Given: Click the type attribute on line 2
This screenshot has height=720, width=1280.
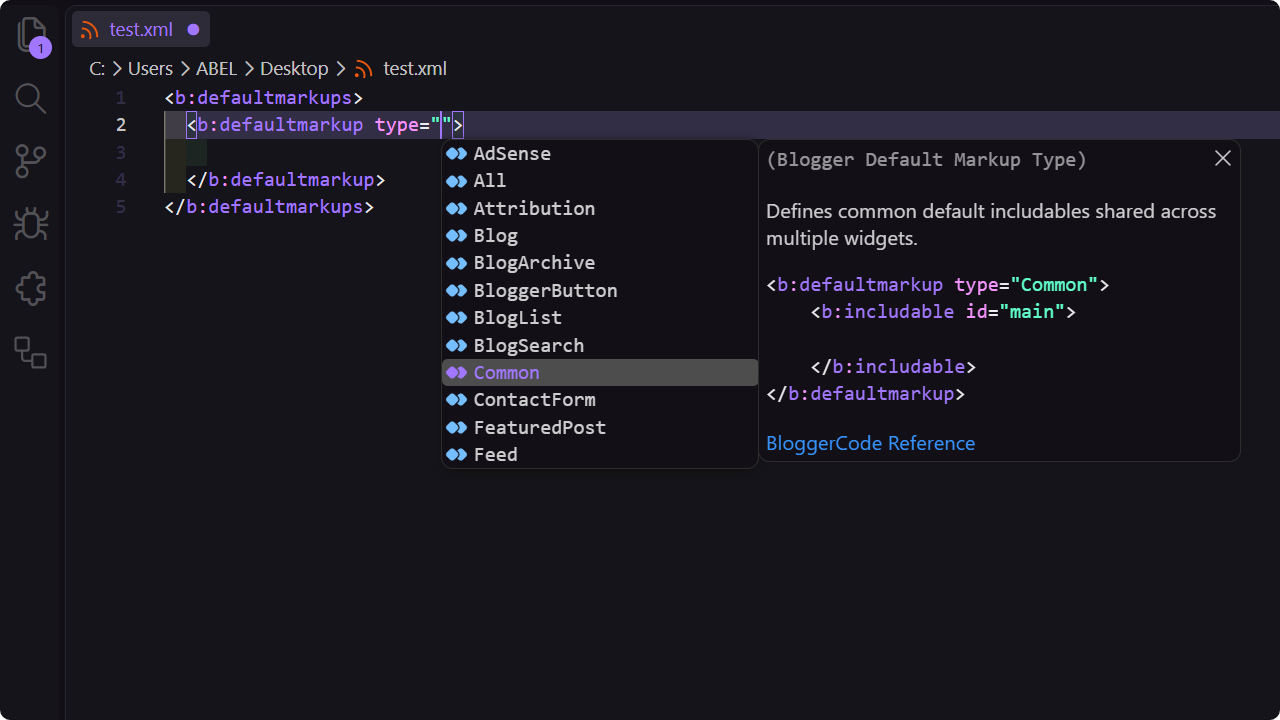Looking at the screenshot, I should click(x=396, y=125).
